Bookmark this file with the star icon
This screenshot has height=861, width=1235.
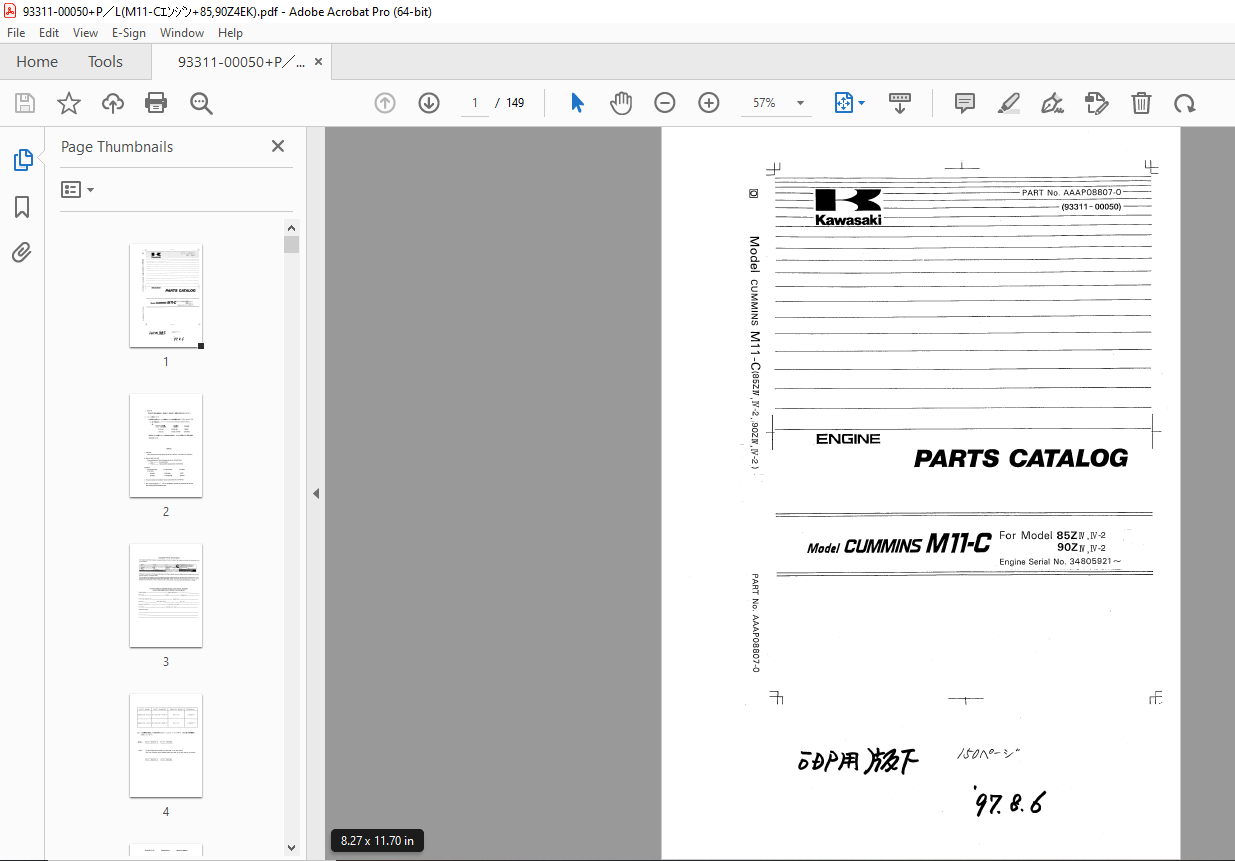click(x=69, y=103)
